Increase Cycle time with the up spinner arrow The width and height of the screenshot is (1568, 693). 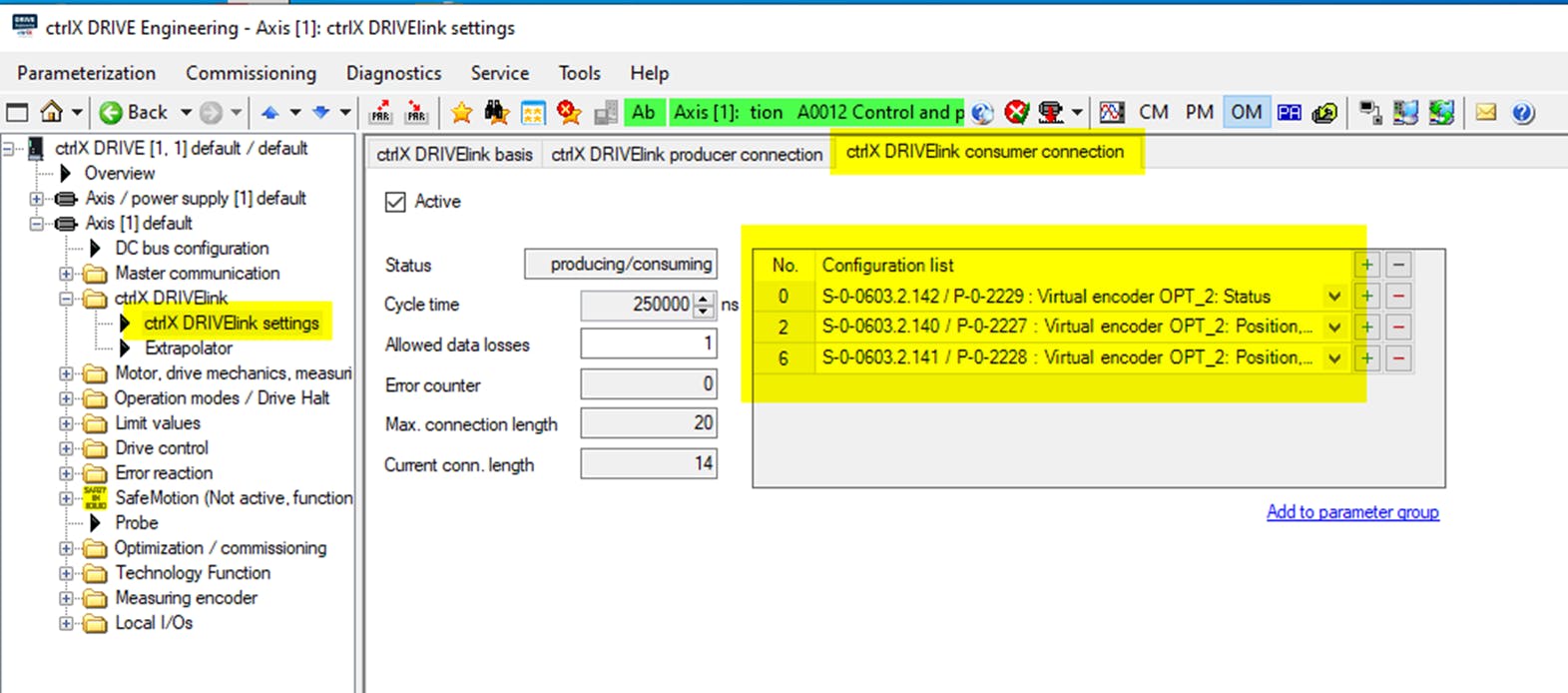(704, 299)
